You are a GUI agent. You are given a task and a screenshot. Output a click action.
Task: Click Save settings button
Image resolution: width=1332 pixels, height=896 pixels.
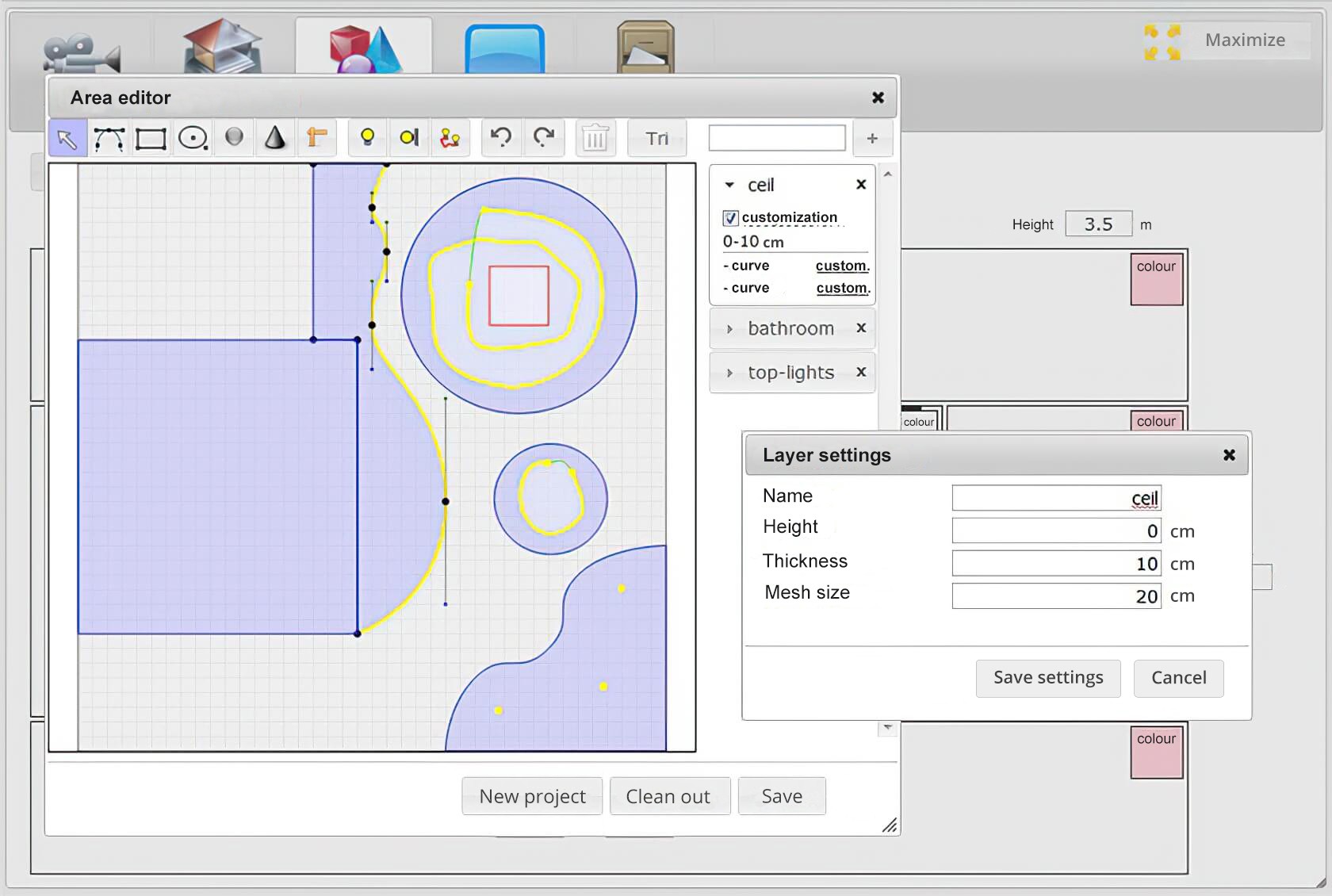[1047, 678]
